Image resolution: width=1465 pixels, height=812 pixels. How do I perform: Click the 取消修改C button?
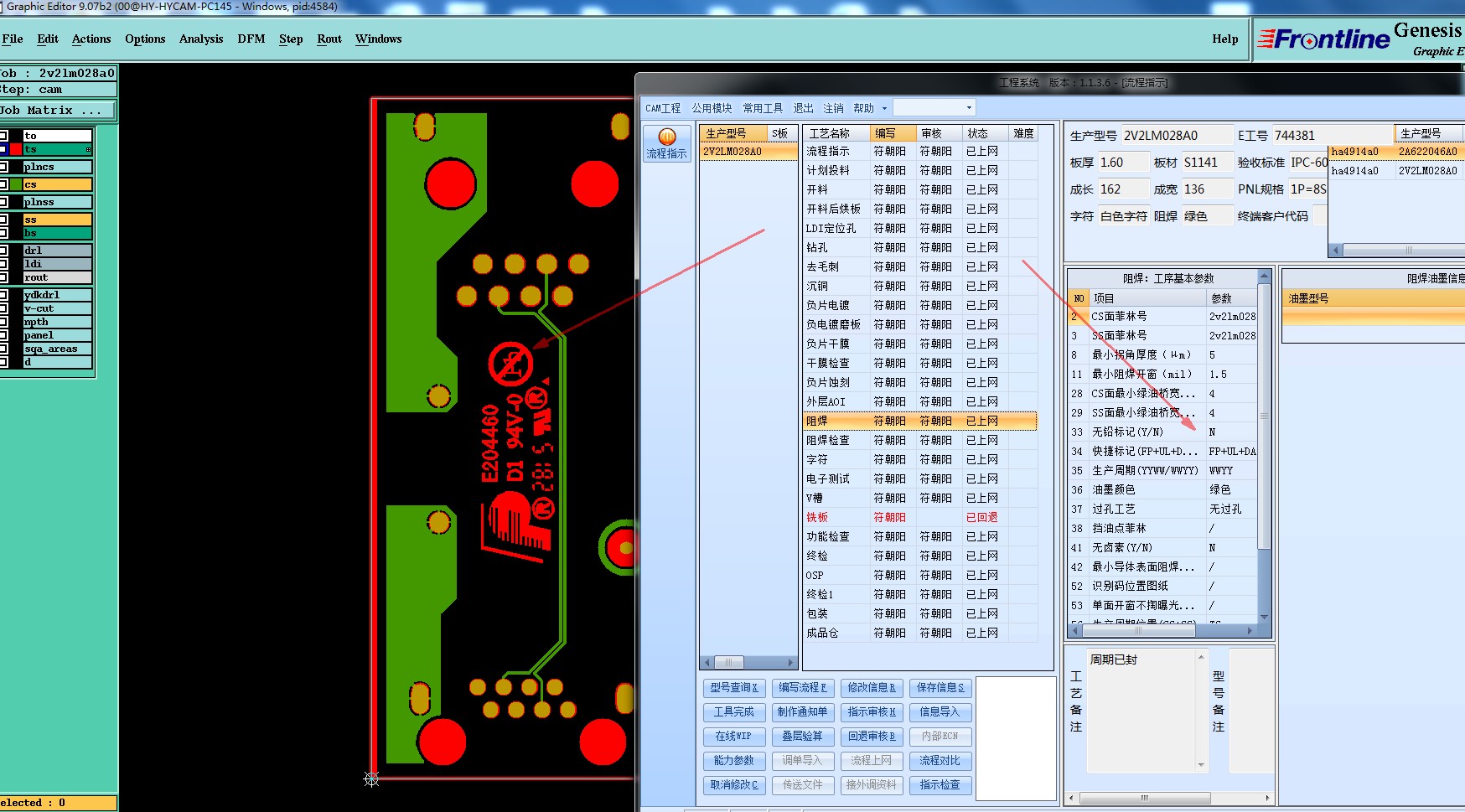click(734, 784)
